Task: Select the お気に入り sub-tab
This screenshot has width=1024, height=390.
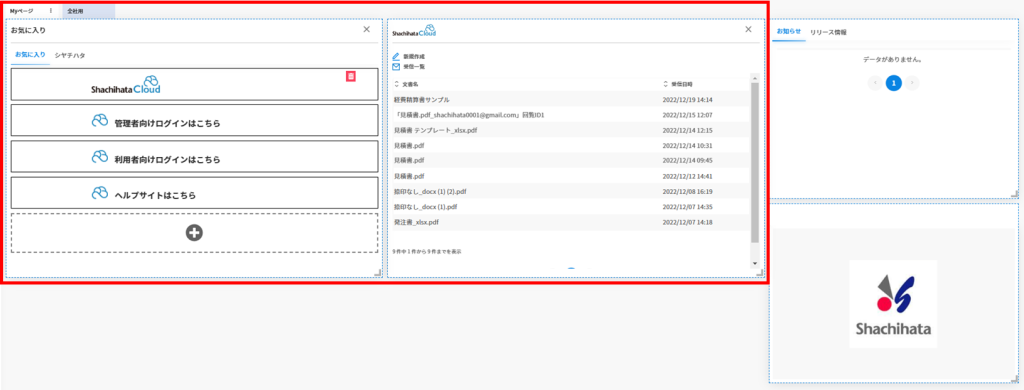Action: pos(30,56)
